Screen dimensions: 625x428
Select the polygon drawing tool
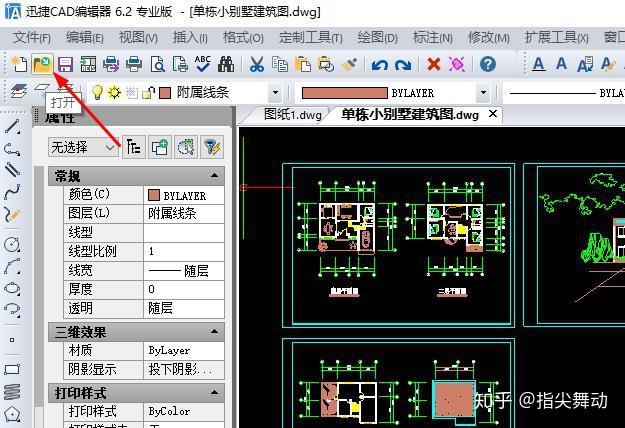(x=12, y=414)
